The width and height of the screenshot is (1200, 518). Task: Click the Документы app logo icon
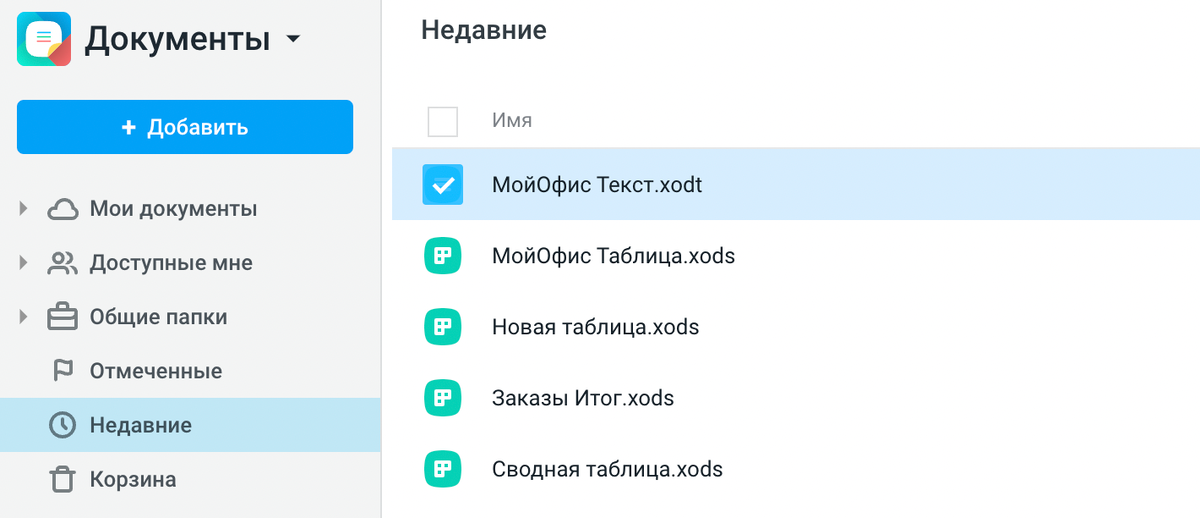[x=43, y=39]
